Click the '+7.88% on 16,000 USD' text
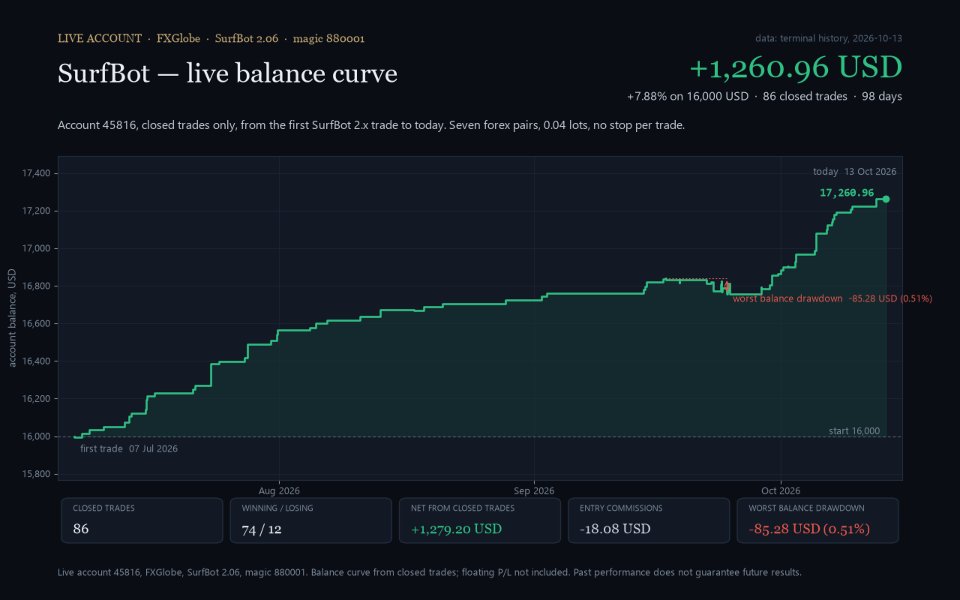 coord(688,96)
